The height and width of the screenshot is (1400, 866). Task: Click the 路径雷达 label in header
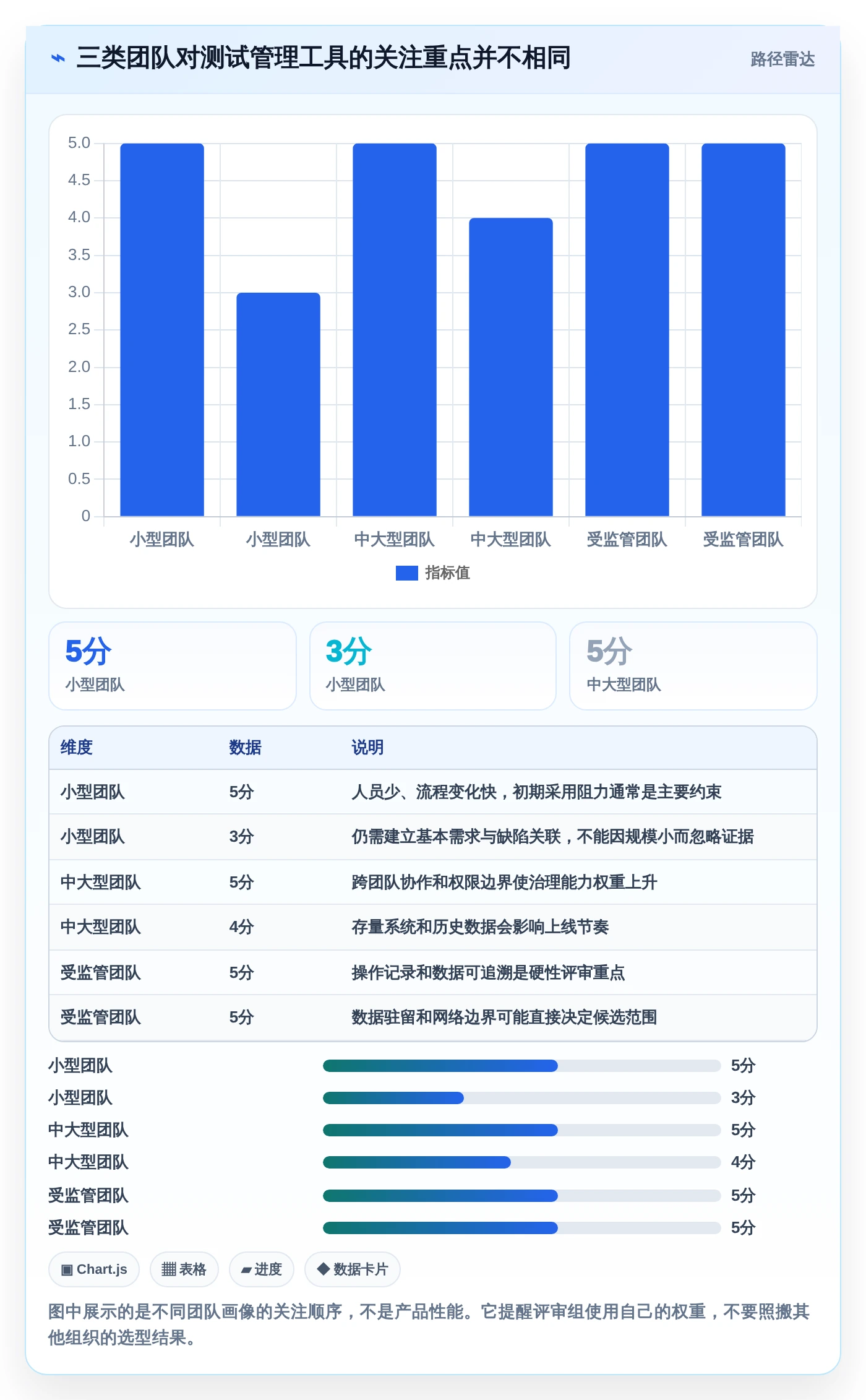pos(782,59)
